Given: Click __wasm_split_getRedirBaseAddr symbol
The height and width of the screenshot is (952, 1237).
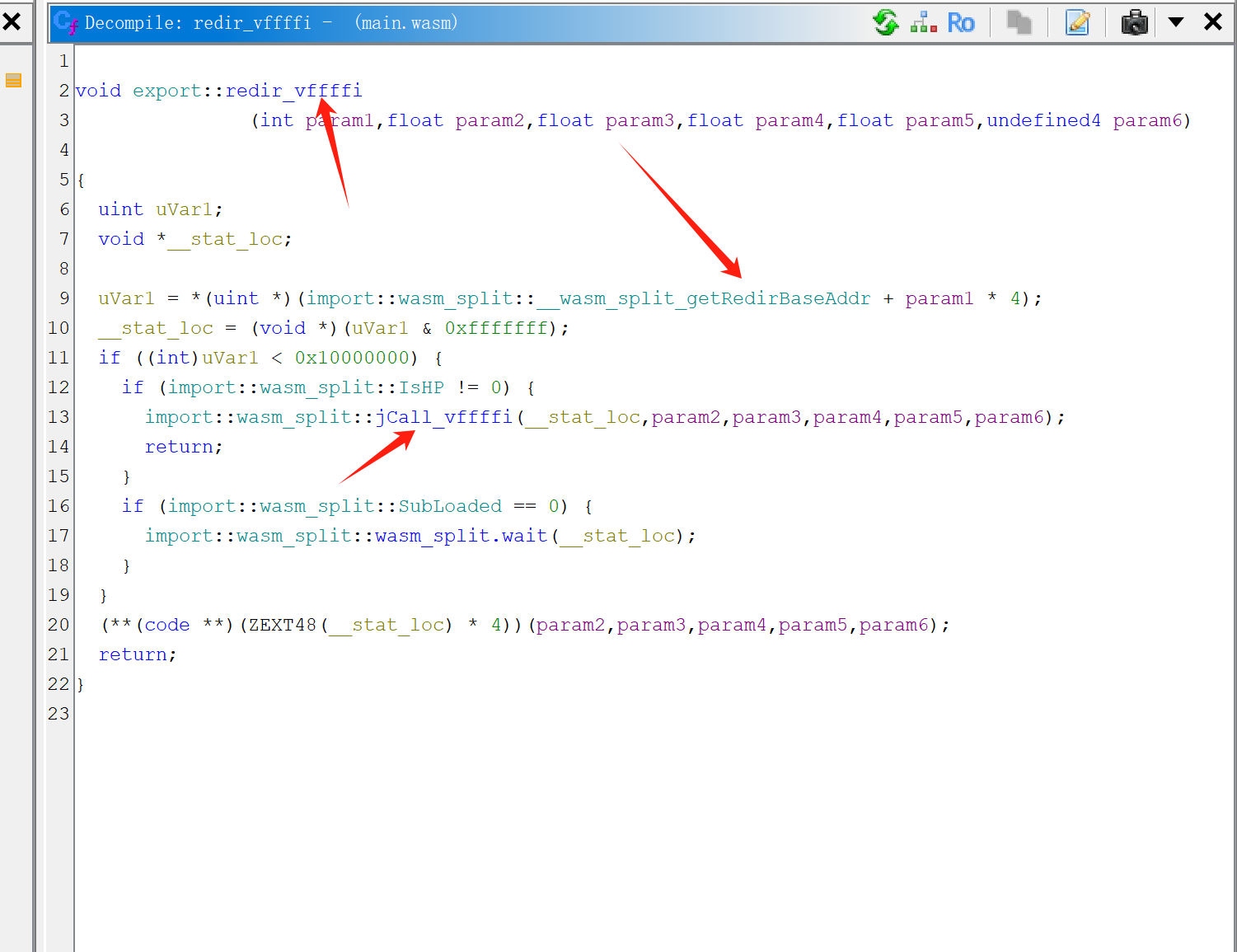Looking at the screenshot, I should pyautogui.click(x=703, y=298).
